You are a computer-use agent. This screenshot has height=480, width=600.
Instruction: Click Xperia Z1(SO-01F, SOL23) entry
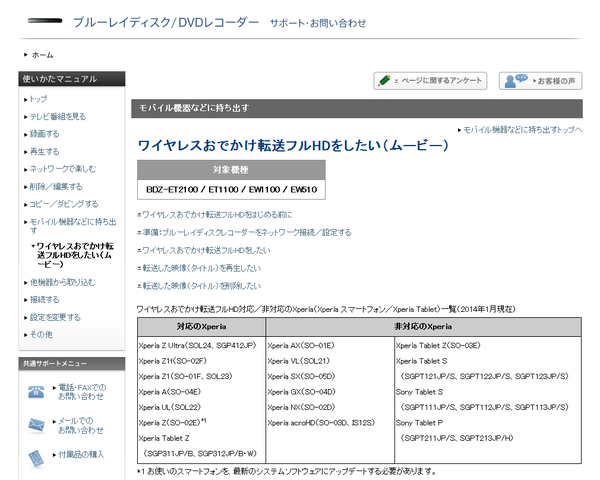click(186, 376)
